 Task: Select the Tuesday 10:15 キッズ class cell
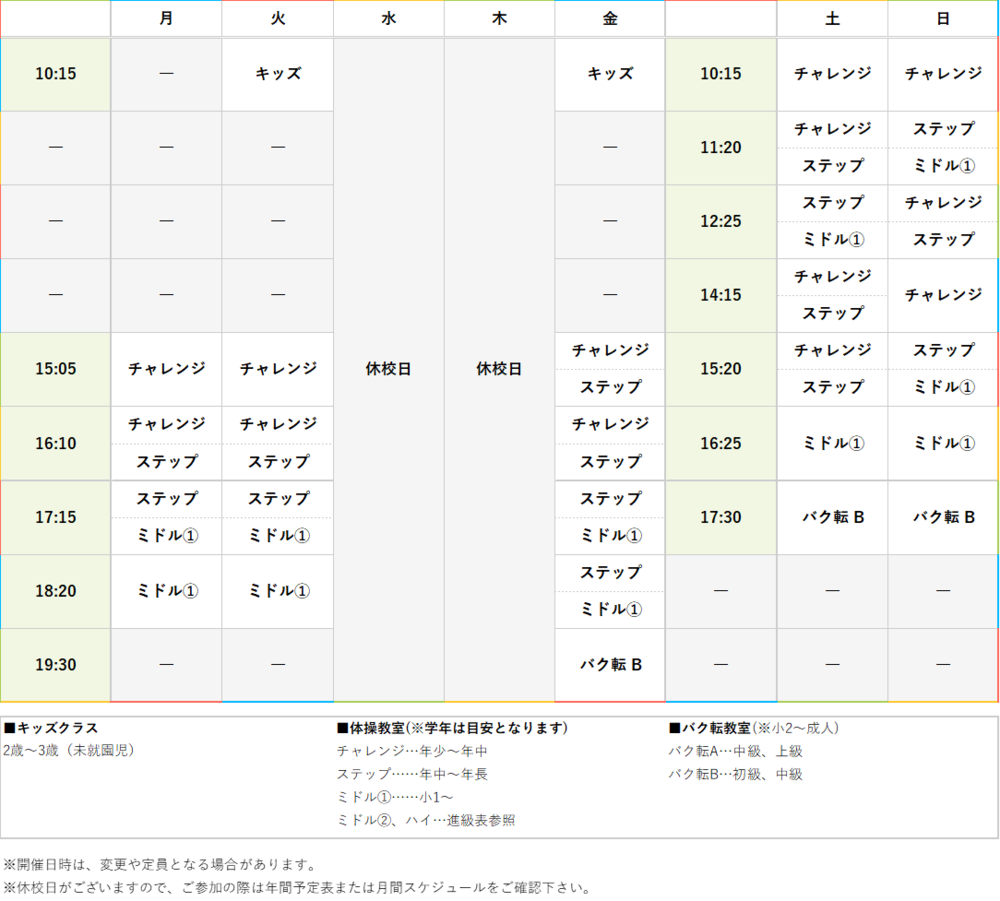pos(277,74)
